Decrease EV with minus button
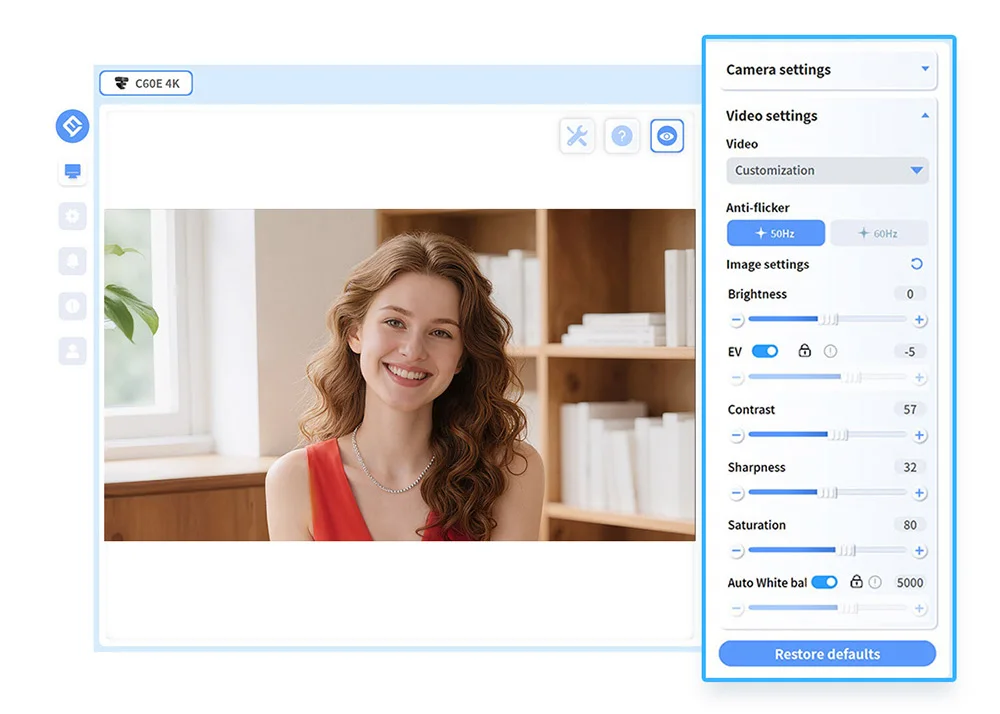This screenshot has width=1000, height=714. (x=737, y=377)
